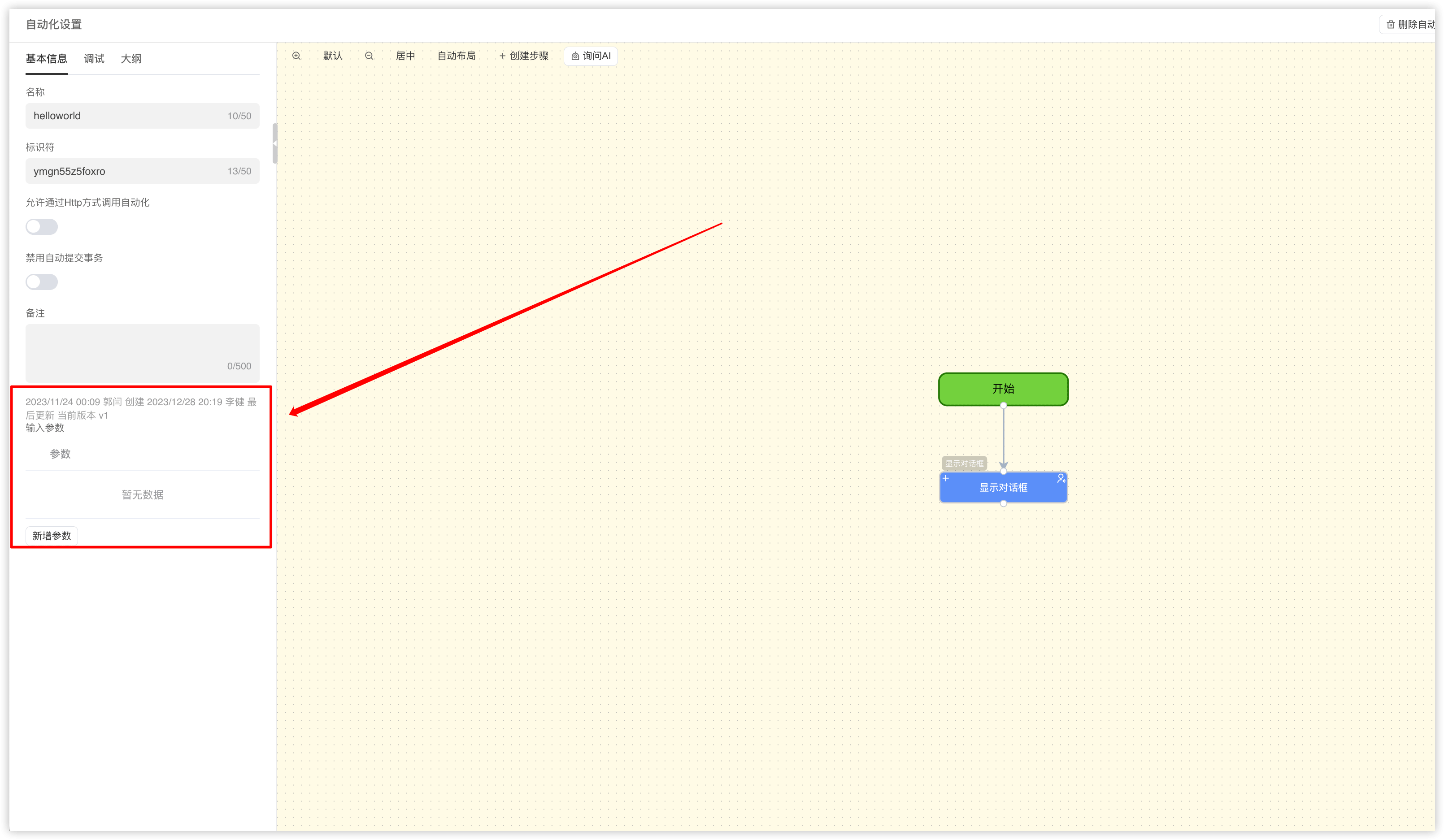Click the bottom connector of 开始 node
The width and height of the screenshot is (1444, 840).
pos(1003,405)
